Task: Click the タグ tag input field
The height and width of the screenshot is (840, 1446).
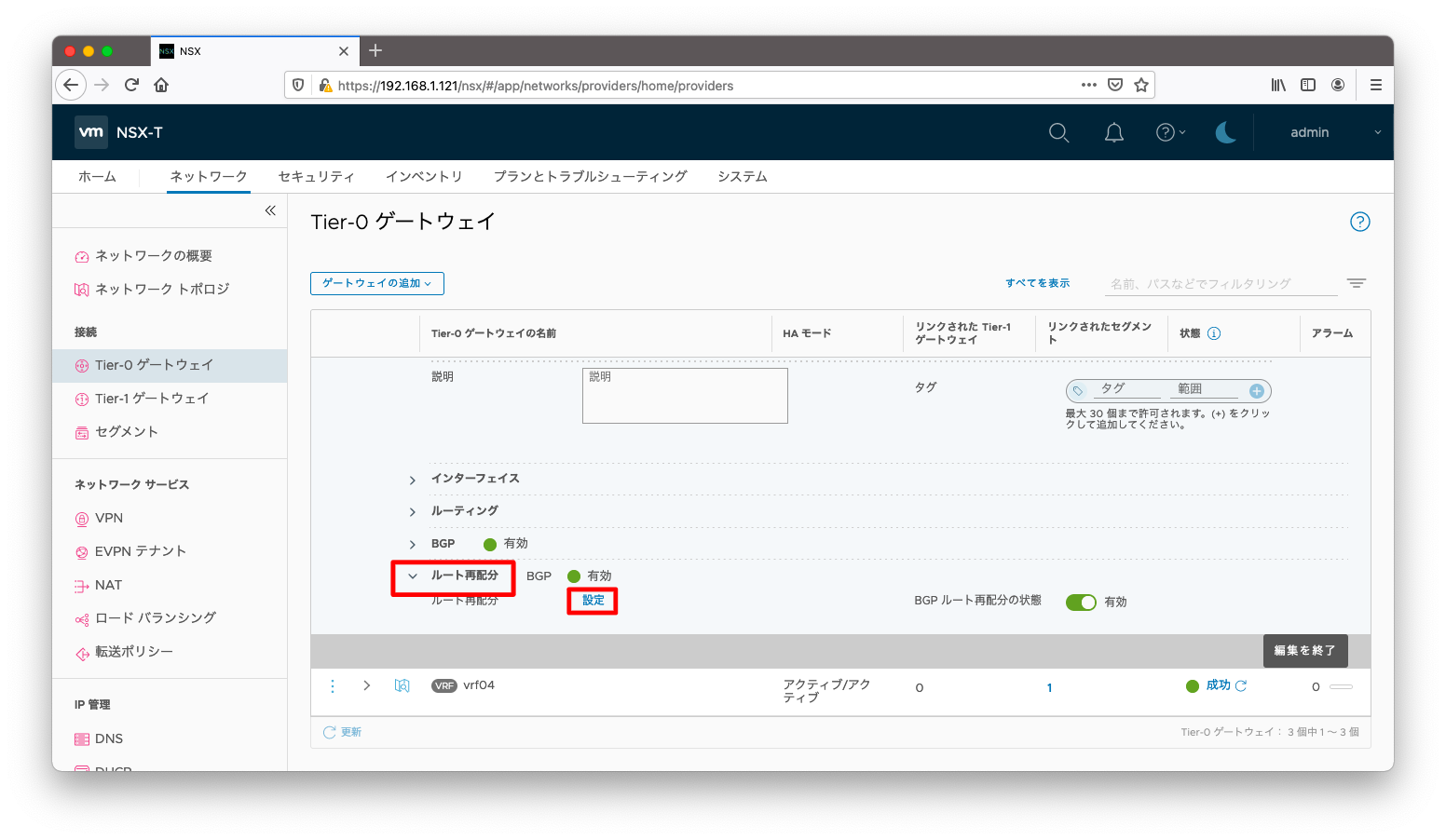Action: click(1127, 389)
